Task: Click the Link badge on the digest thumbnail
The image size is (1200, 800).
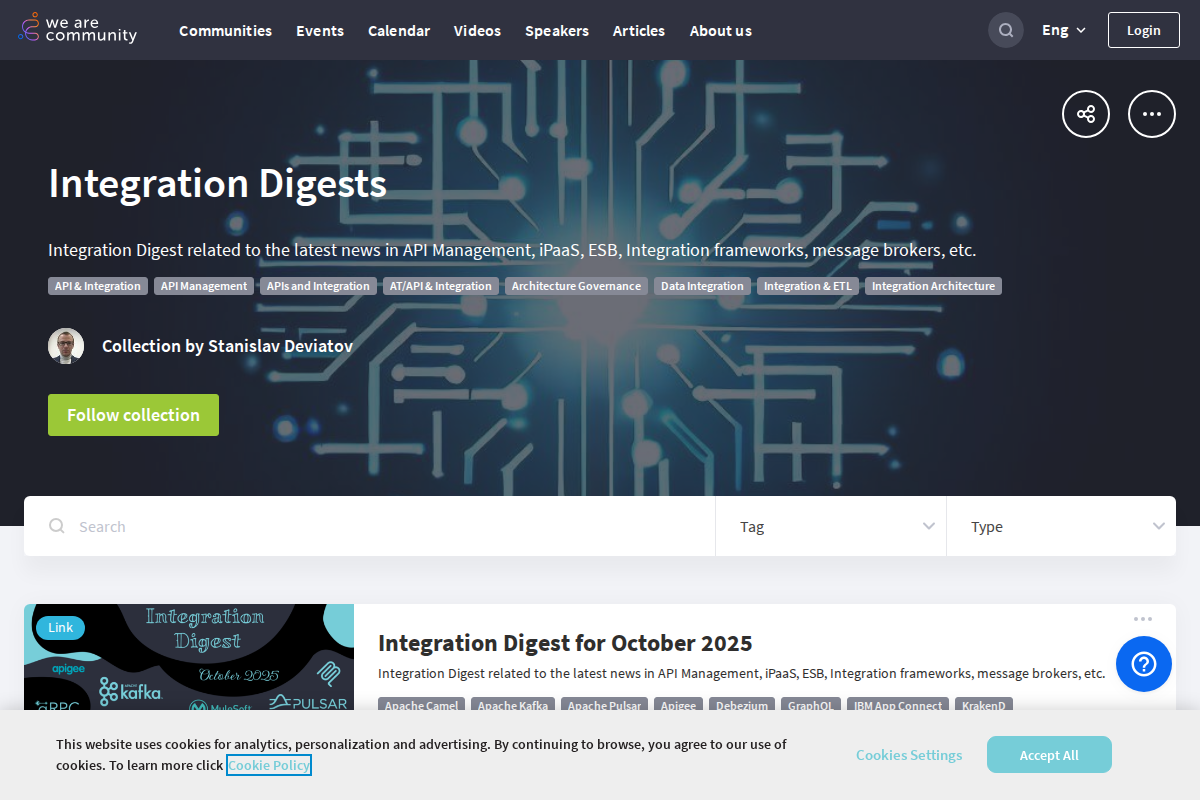Action: (x=60, y=627)
